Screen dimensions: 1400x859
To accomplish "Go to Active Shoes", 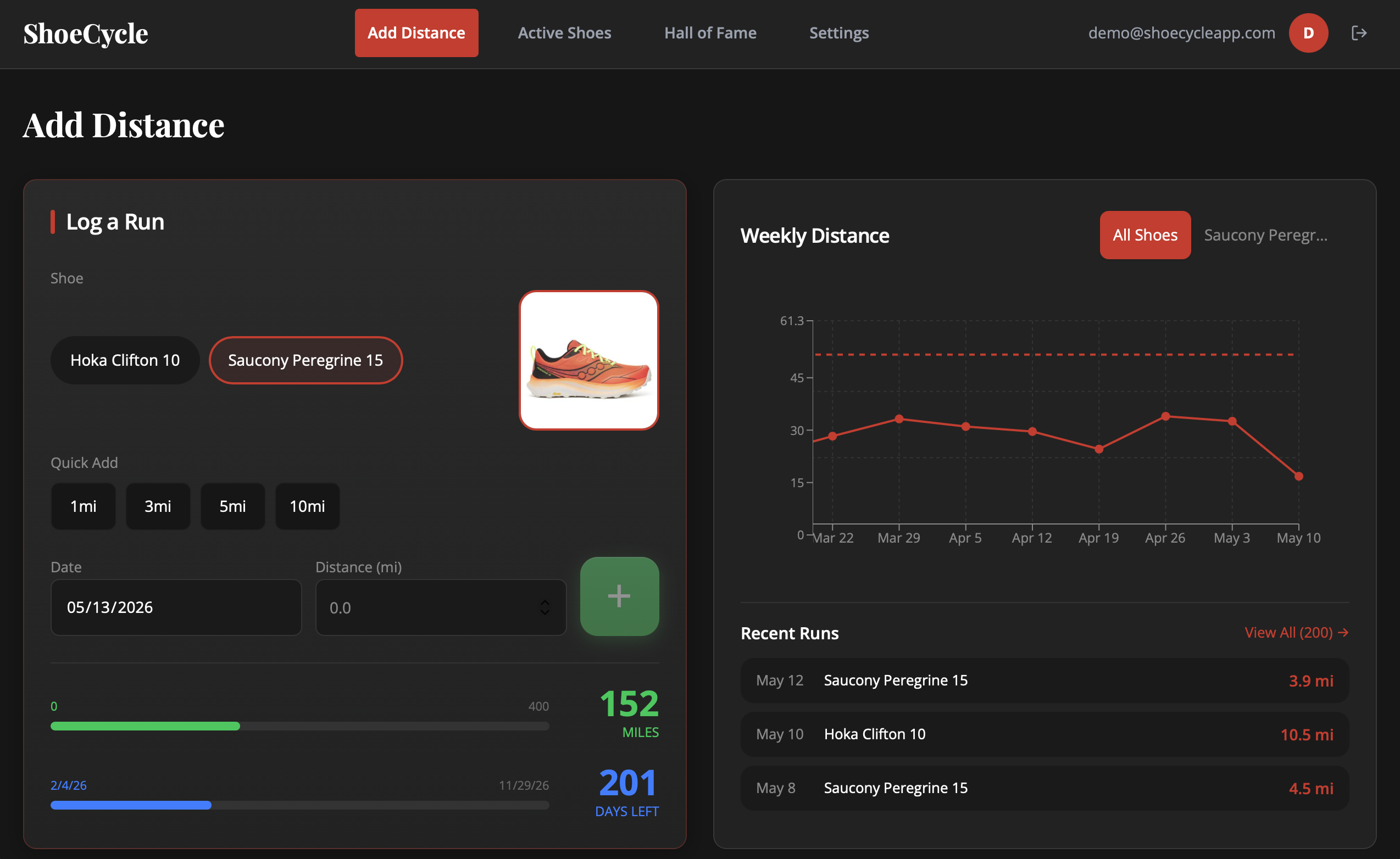I will pyautogui.click(x=564, y=33).
